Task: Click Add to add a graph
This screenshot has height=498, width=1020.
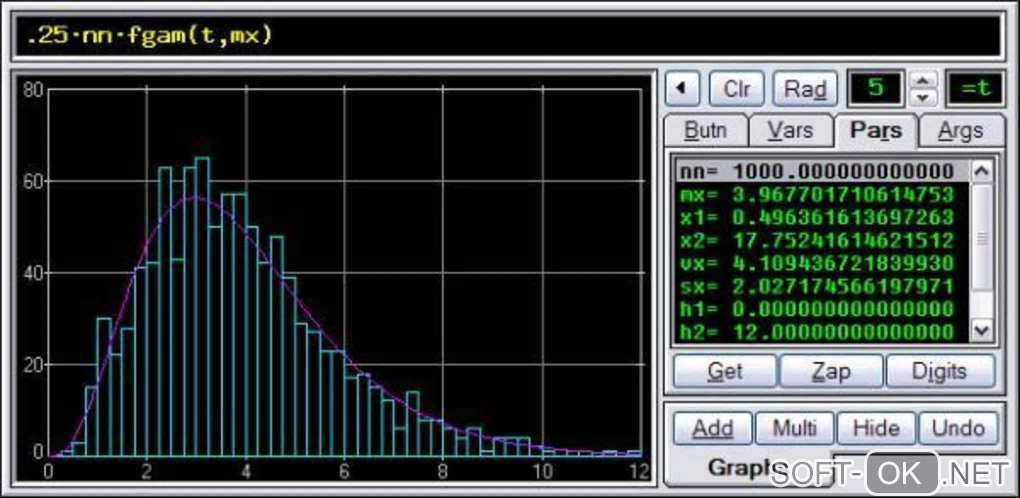Action: tap(712, 428)
